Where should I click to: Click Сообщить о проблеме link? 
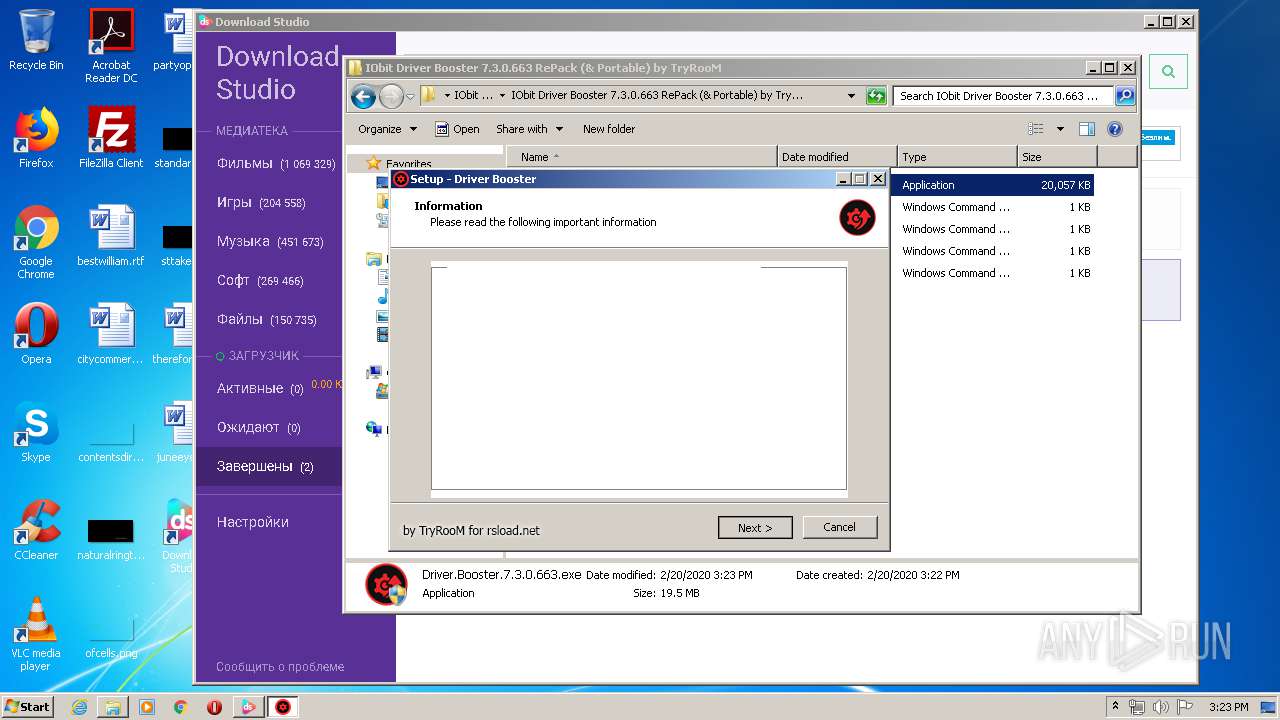[x=280, y=666]
